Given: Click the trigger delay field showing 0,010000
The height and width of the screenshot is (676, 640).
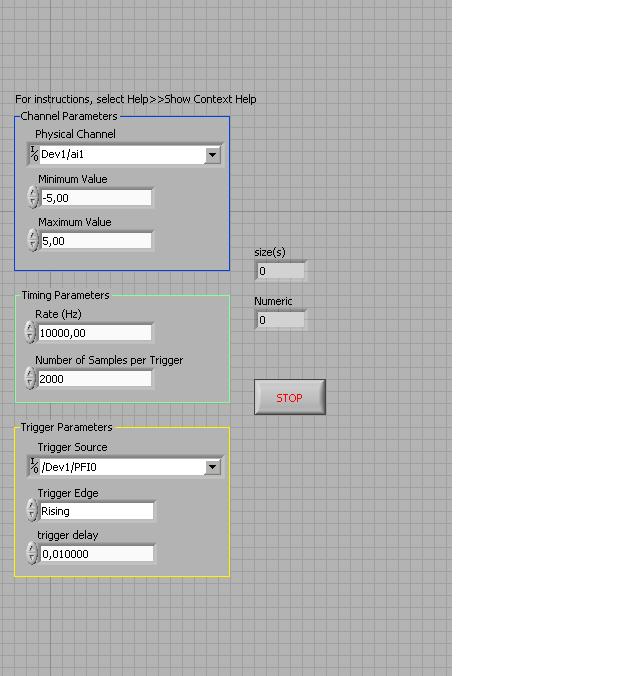Looking at the screenshot, I should point(97,554).
